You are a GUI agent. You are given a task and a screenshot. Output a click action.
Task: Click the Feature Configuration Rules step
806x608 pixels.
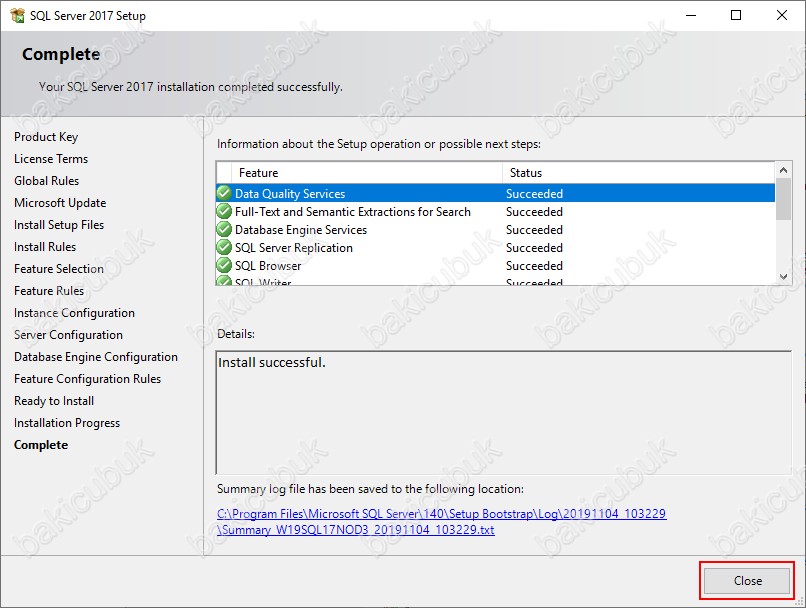[87, 379]
